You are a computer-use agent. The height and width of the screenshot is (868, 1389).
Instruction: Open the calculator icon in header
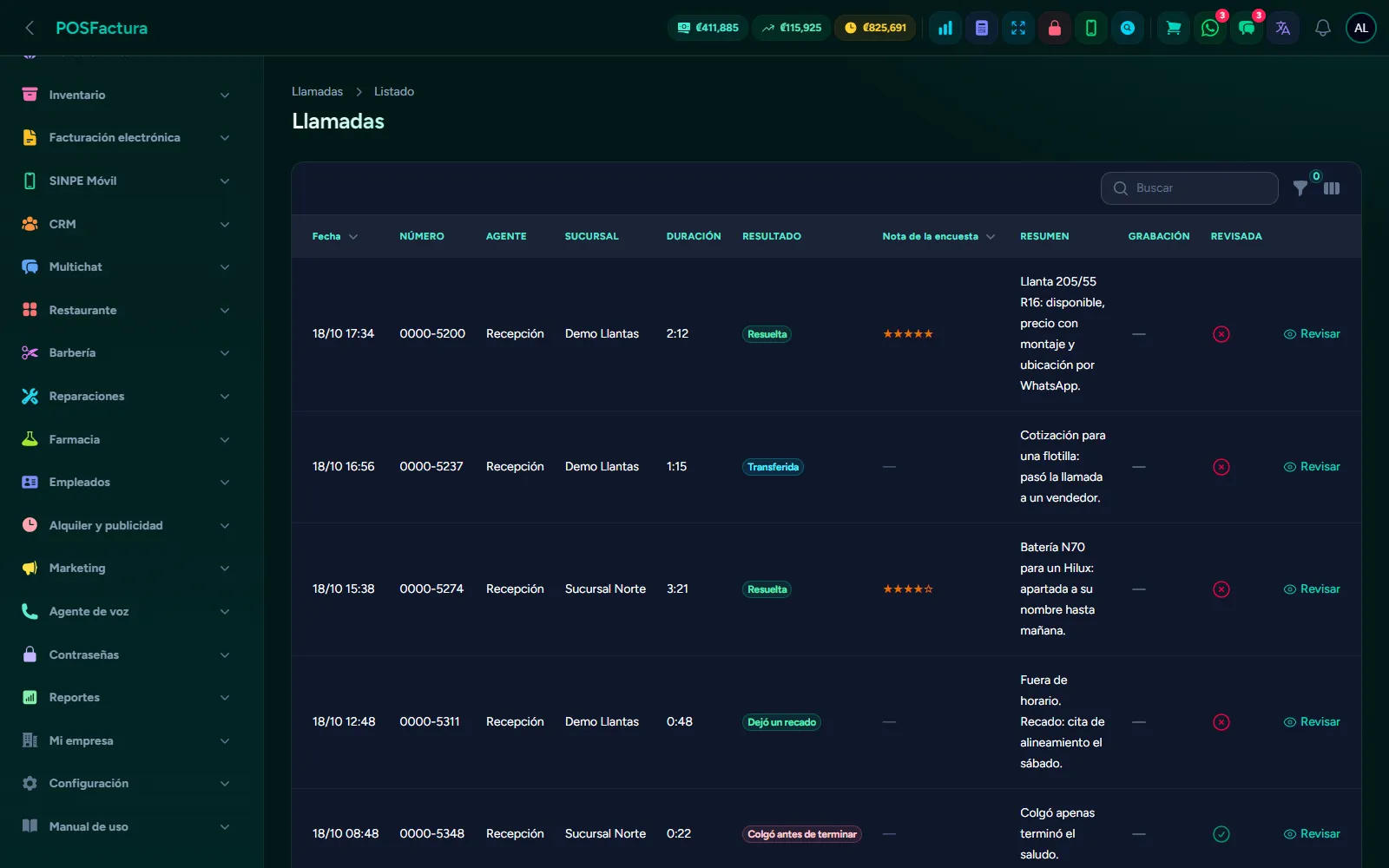[982, 28]
